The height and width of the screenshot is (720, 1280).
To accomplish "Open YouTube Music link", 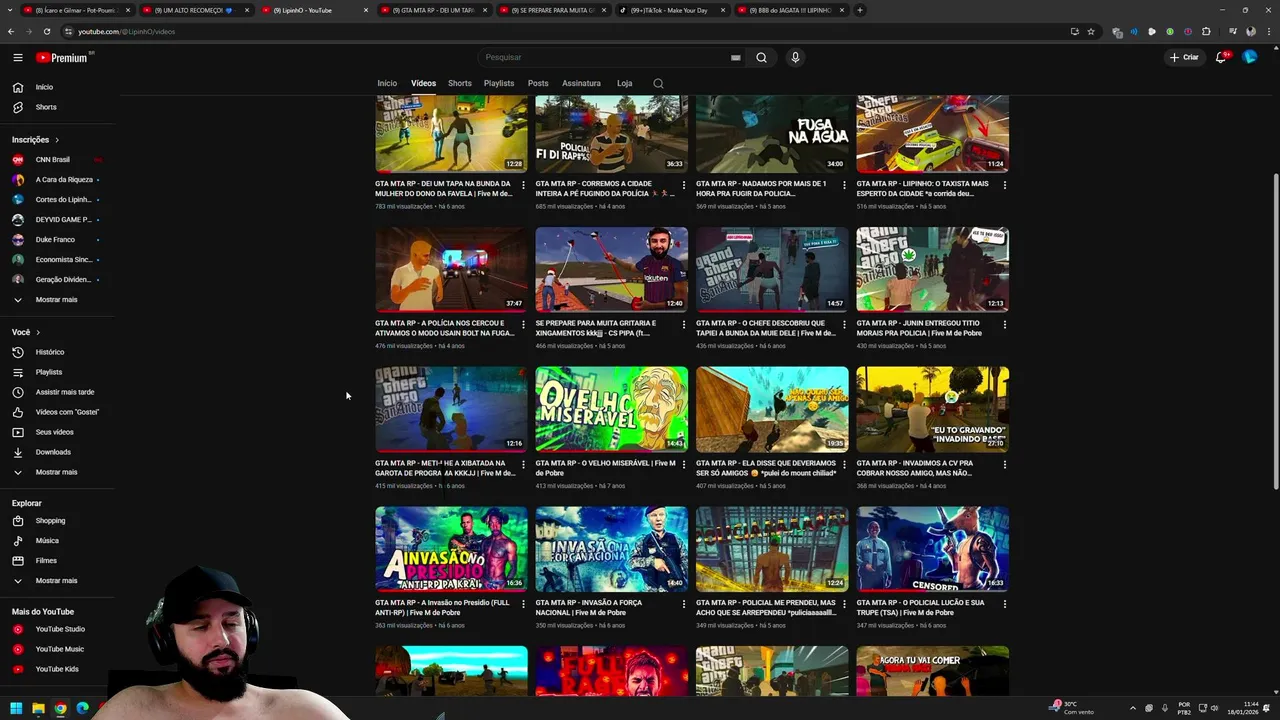I will point(59,649).
